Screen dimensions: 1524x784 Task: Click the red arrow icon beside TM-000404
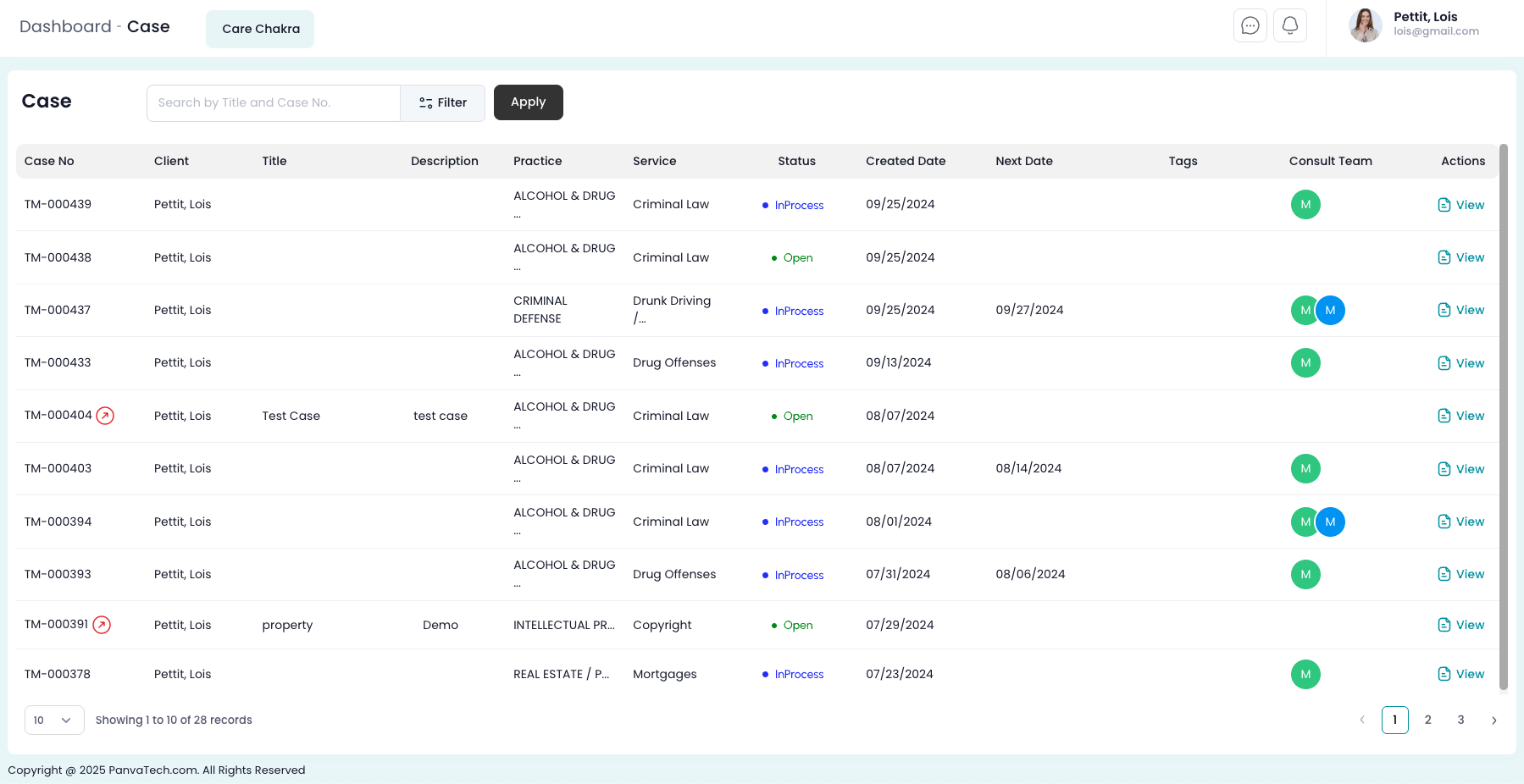click(105, 416)
